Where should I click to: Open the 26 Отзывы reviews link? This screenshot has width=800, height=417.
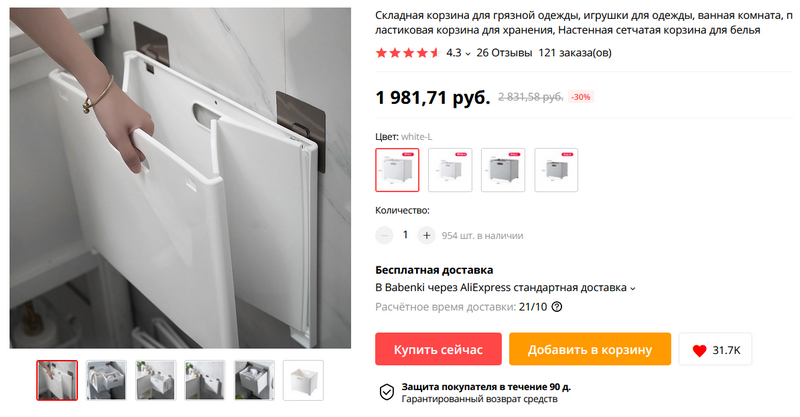(x=504, y=53)
